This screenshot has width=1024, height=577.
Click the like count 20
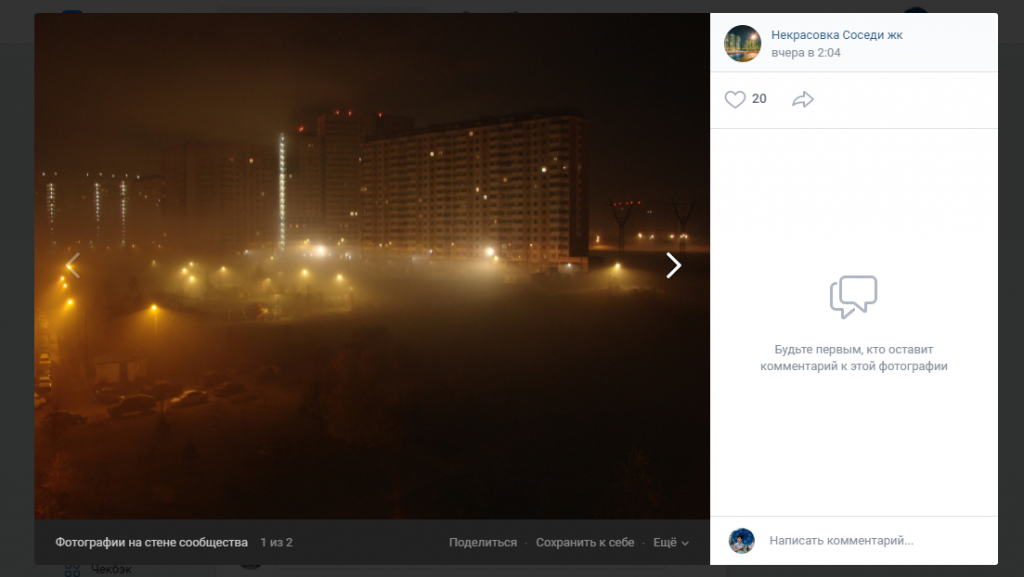[x=759, y=99]
